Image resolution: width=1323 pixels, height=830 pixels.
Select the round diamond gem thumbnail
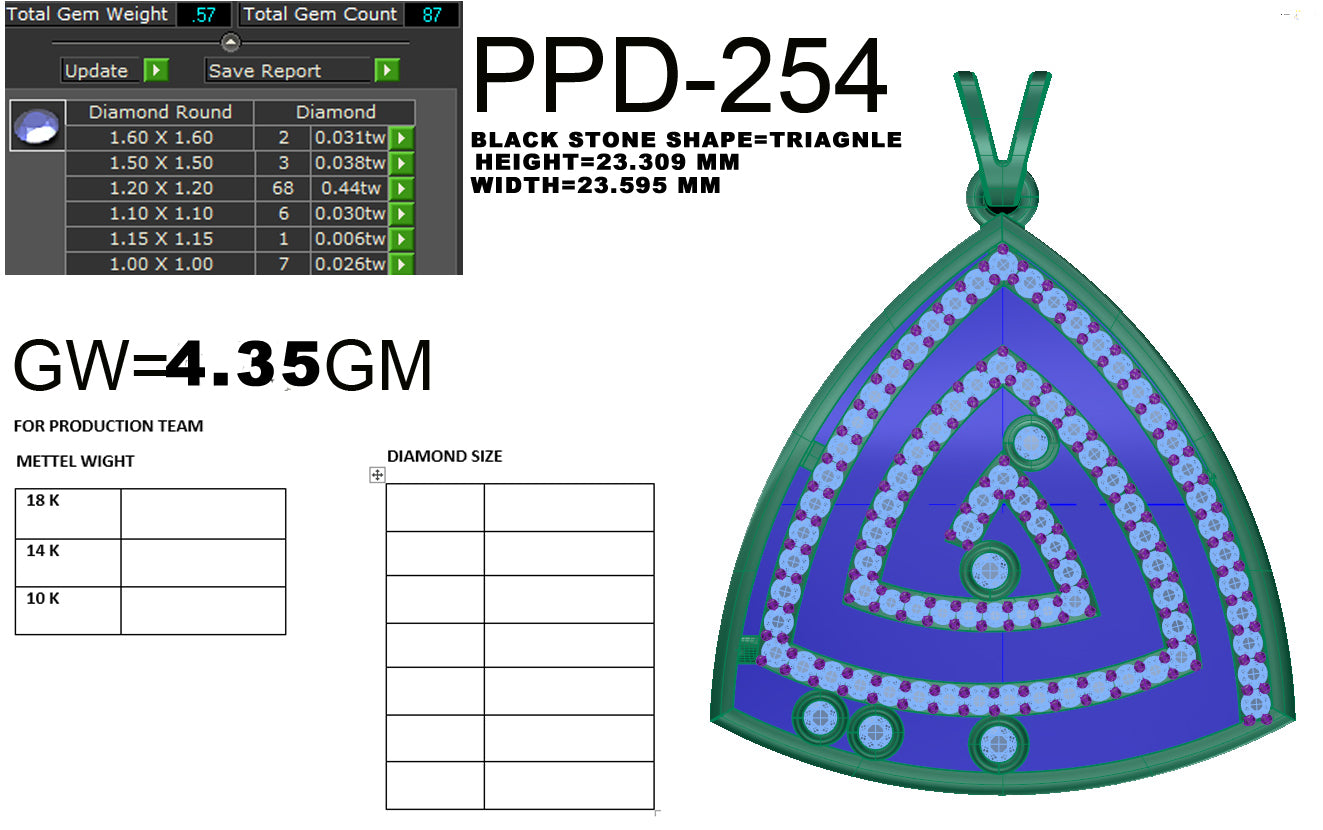tap(38, 125)
